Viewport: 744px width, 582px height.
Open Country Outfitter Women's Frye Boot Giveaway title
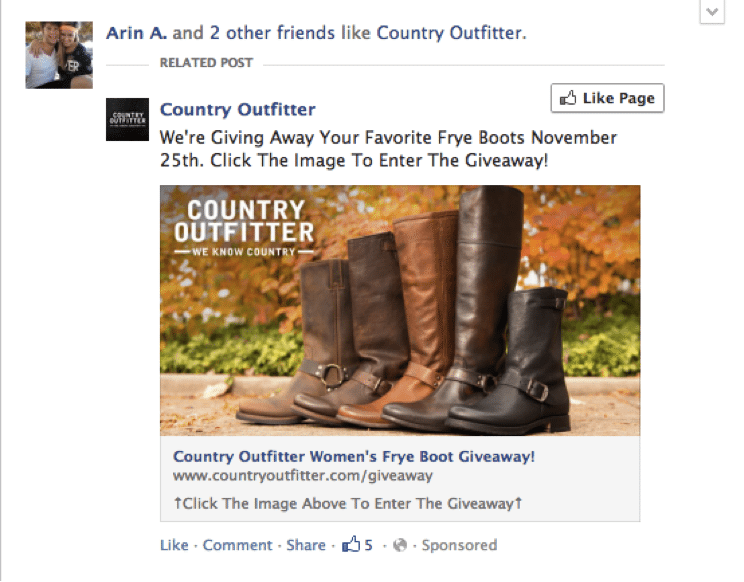[x=353, y=456]
